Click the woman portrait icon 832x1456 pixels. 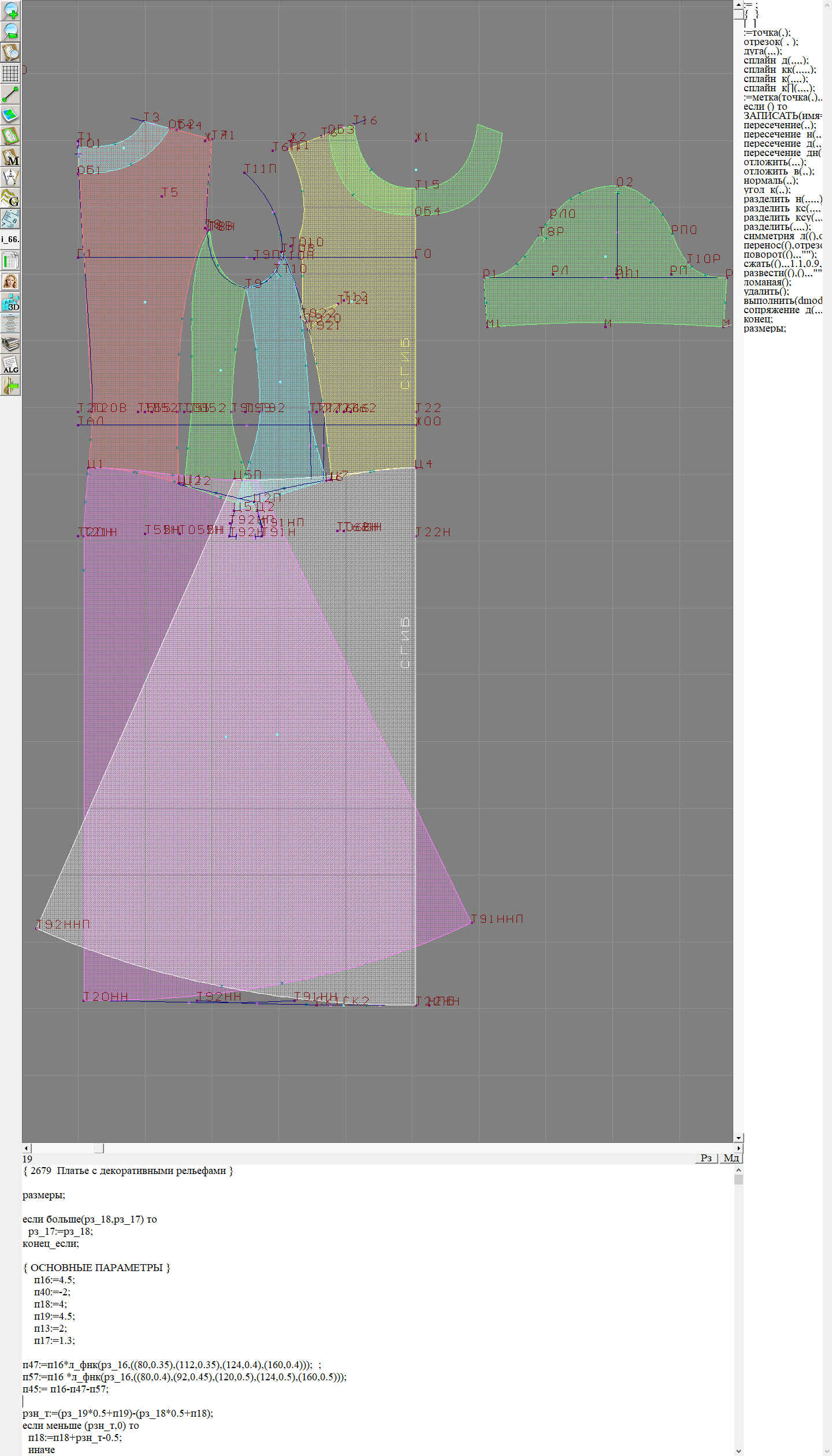click(10, 281)
